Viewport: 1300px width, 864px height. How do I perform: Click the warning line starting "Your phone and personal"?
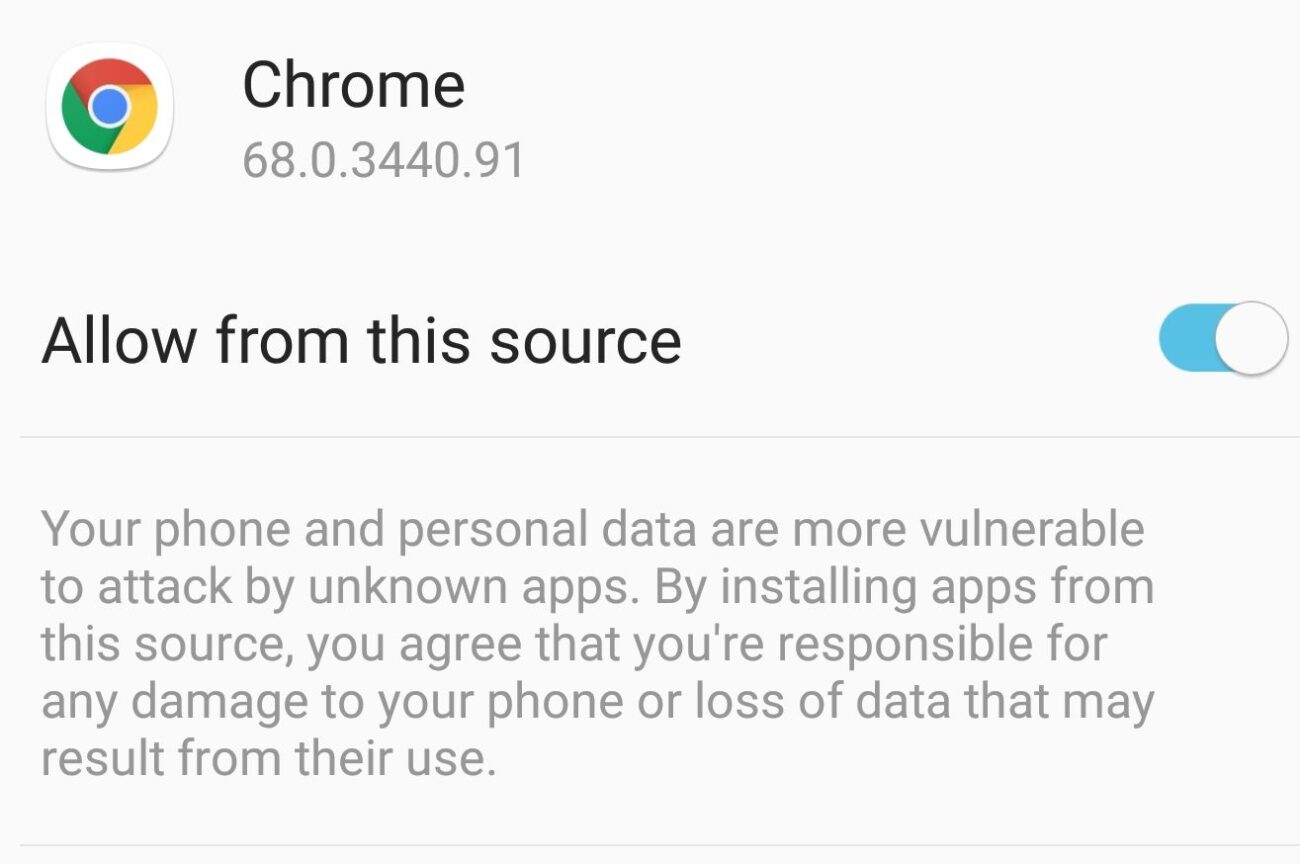(592, 529)
